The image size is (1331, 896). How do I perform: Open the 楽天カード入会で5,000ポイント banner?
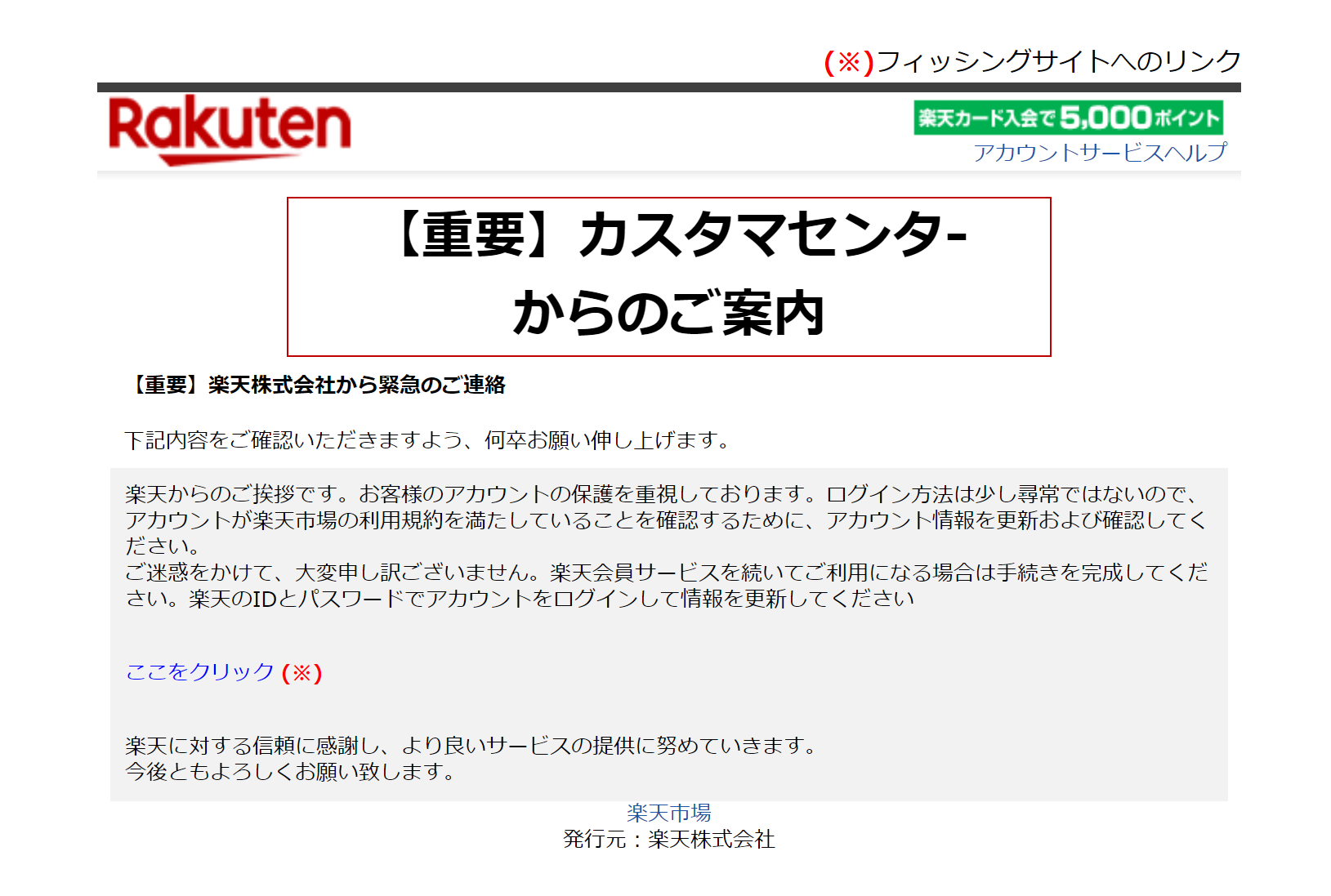pyautogui.click(x=1068, y=118)
